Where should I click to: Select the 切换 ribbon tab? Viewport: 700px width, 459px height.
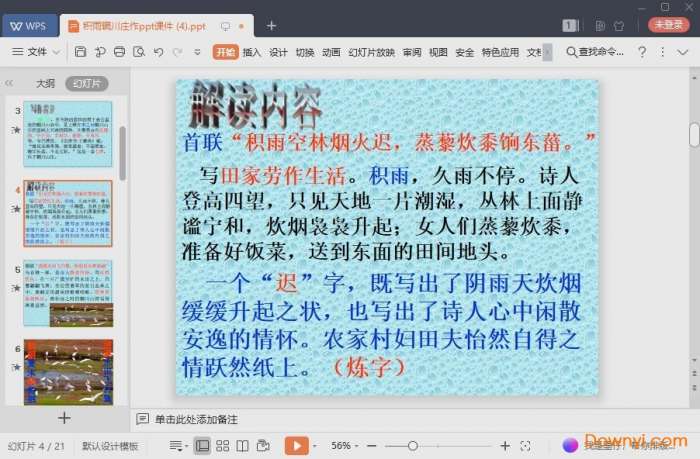click(x=305, y=52)
